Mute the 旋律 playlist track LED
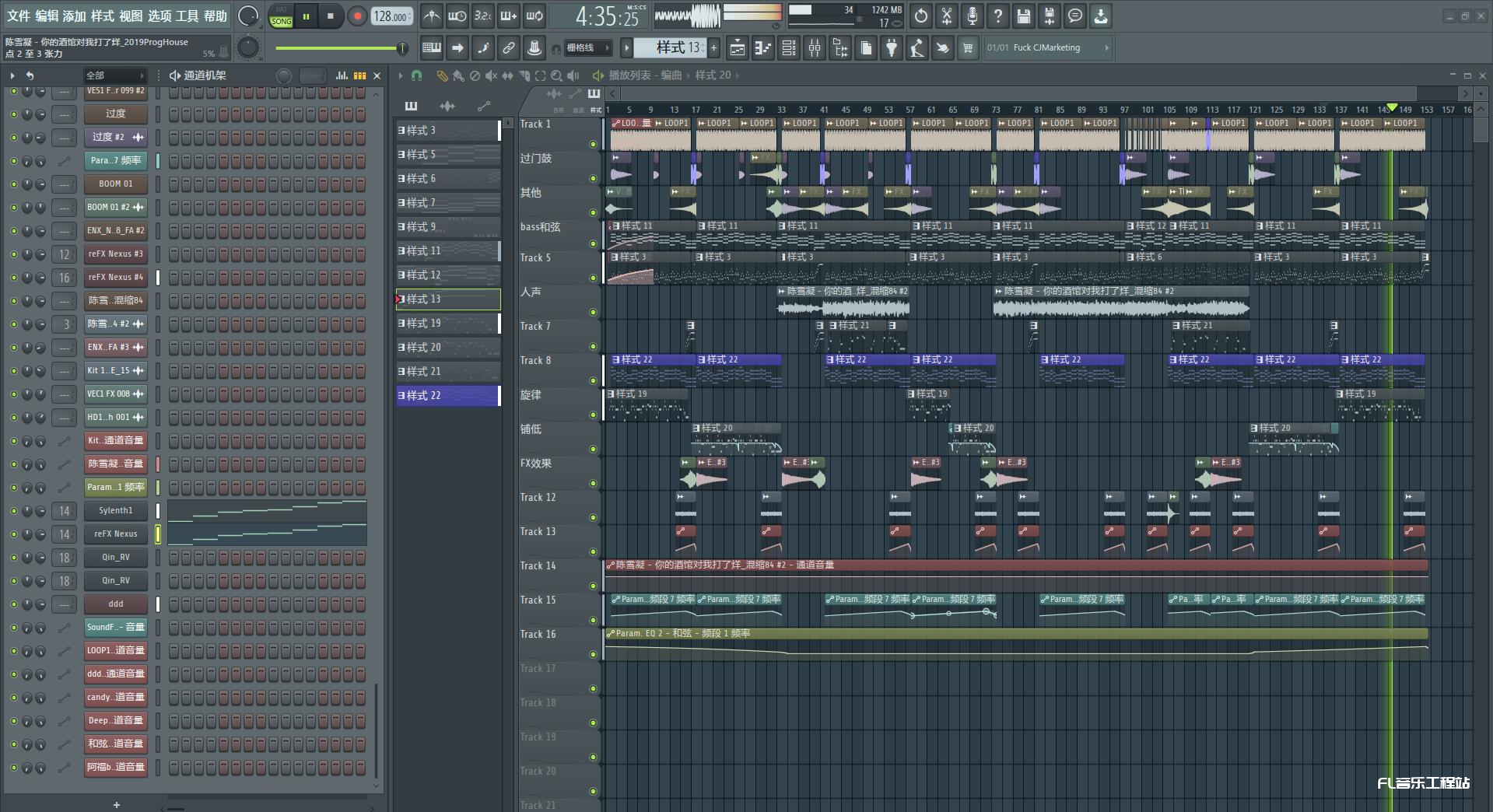The height and width of the screenshot is (812, 1493). [593, 415]
